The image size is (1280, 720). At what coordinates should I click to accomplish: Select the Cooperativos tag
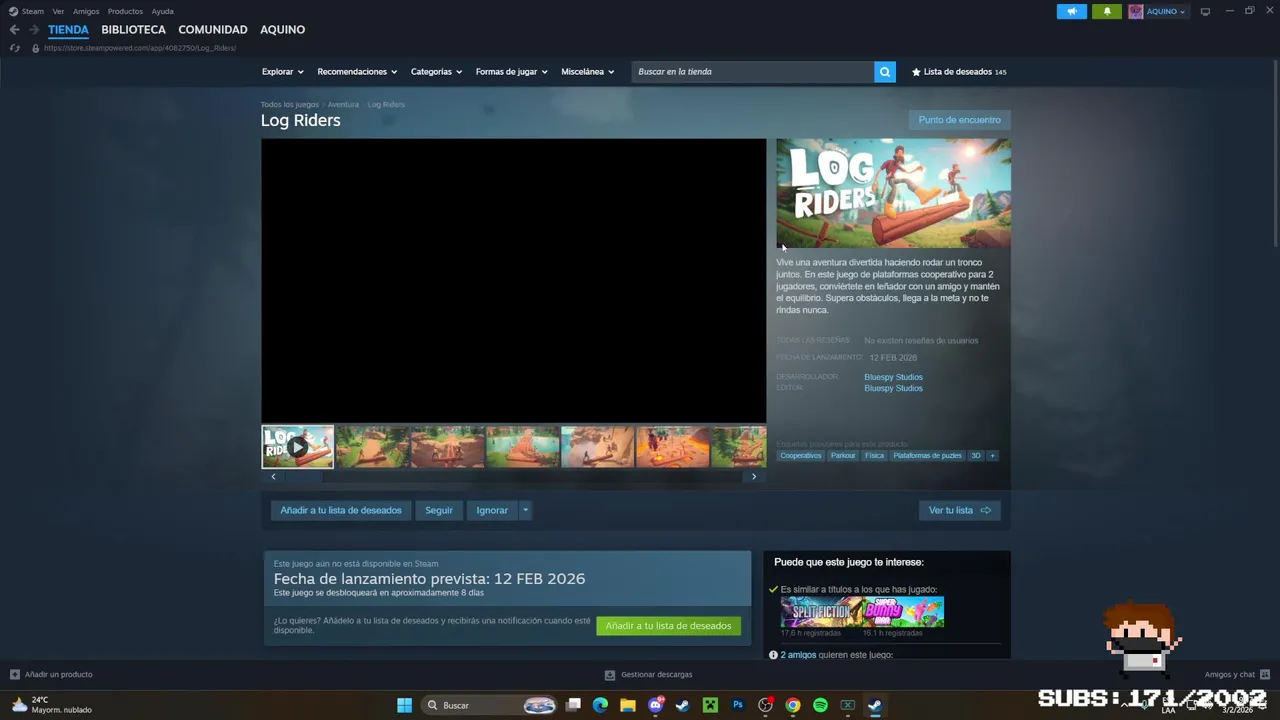[801, 456]
